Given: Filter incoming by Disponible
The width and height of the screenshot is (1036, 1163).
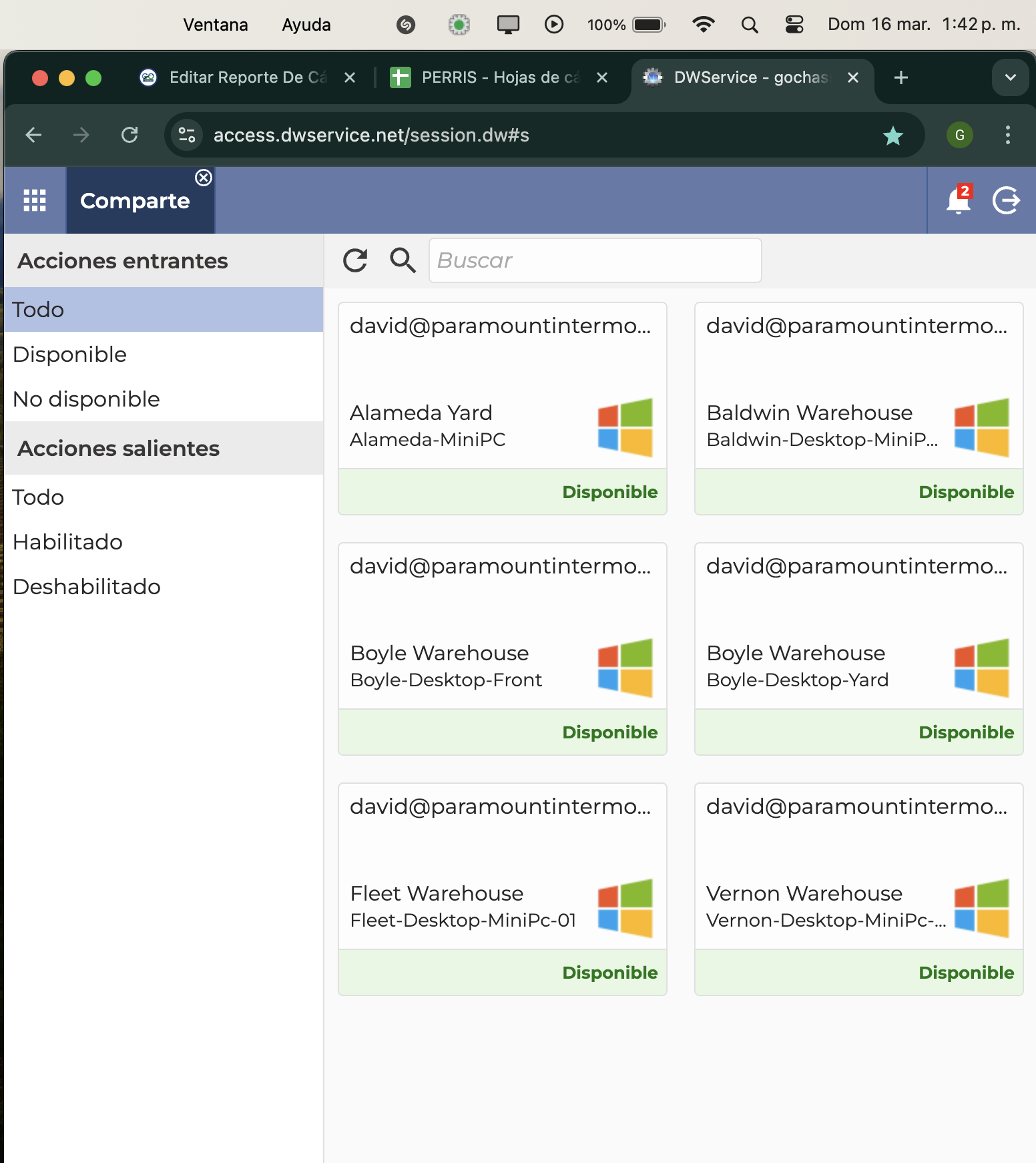Looking at the screenshot, I should 164,355.
